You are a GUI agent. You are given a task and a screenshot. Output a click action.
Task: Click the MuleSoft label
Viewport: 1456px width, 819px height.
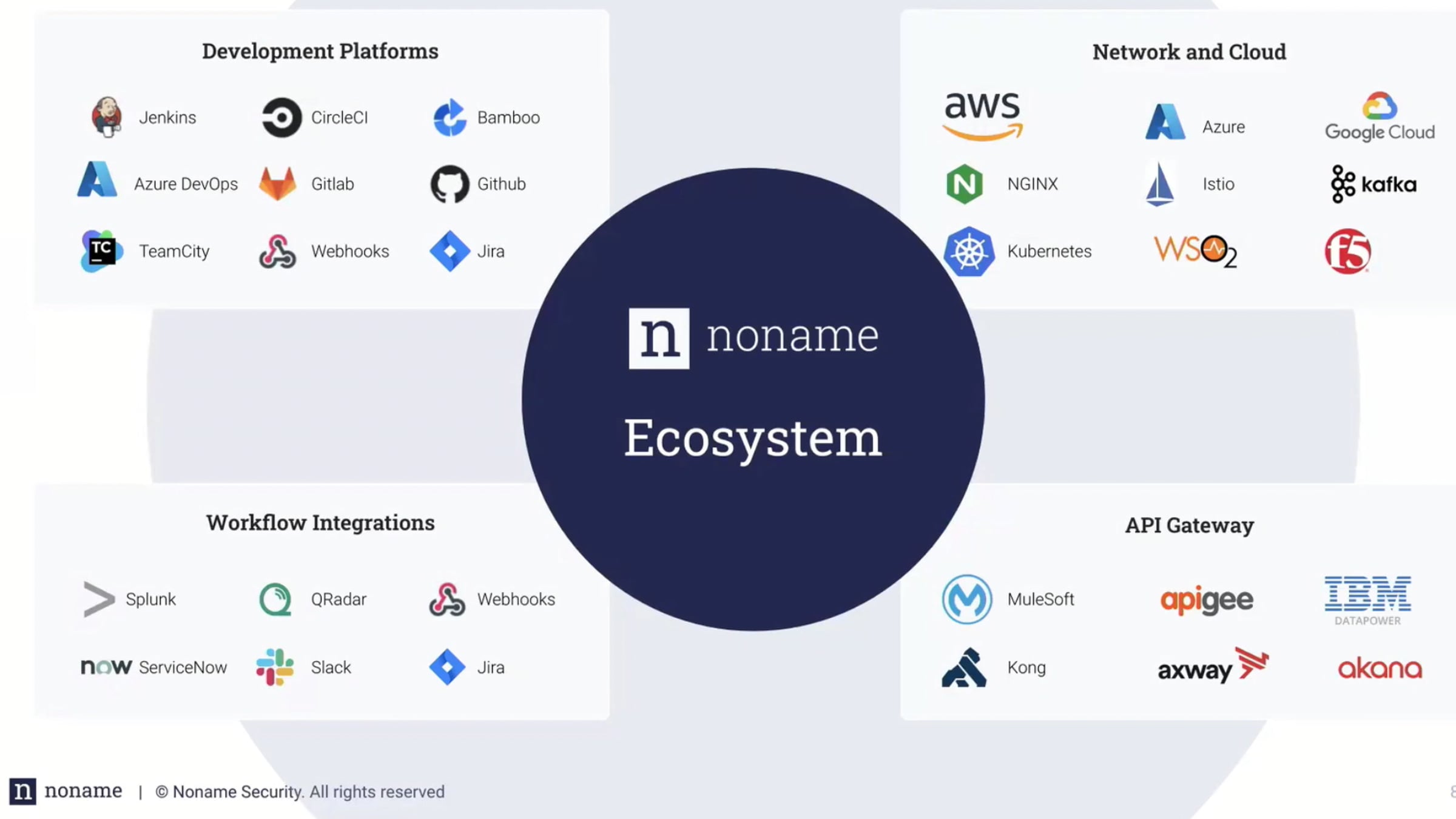(x=1041, y=599)
